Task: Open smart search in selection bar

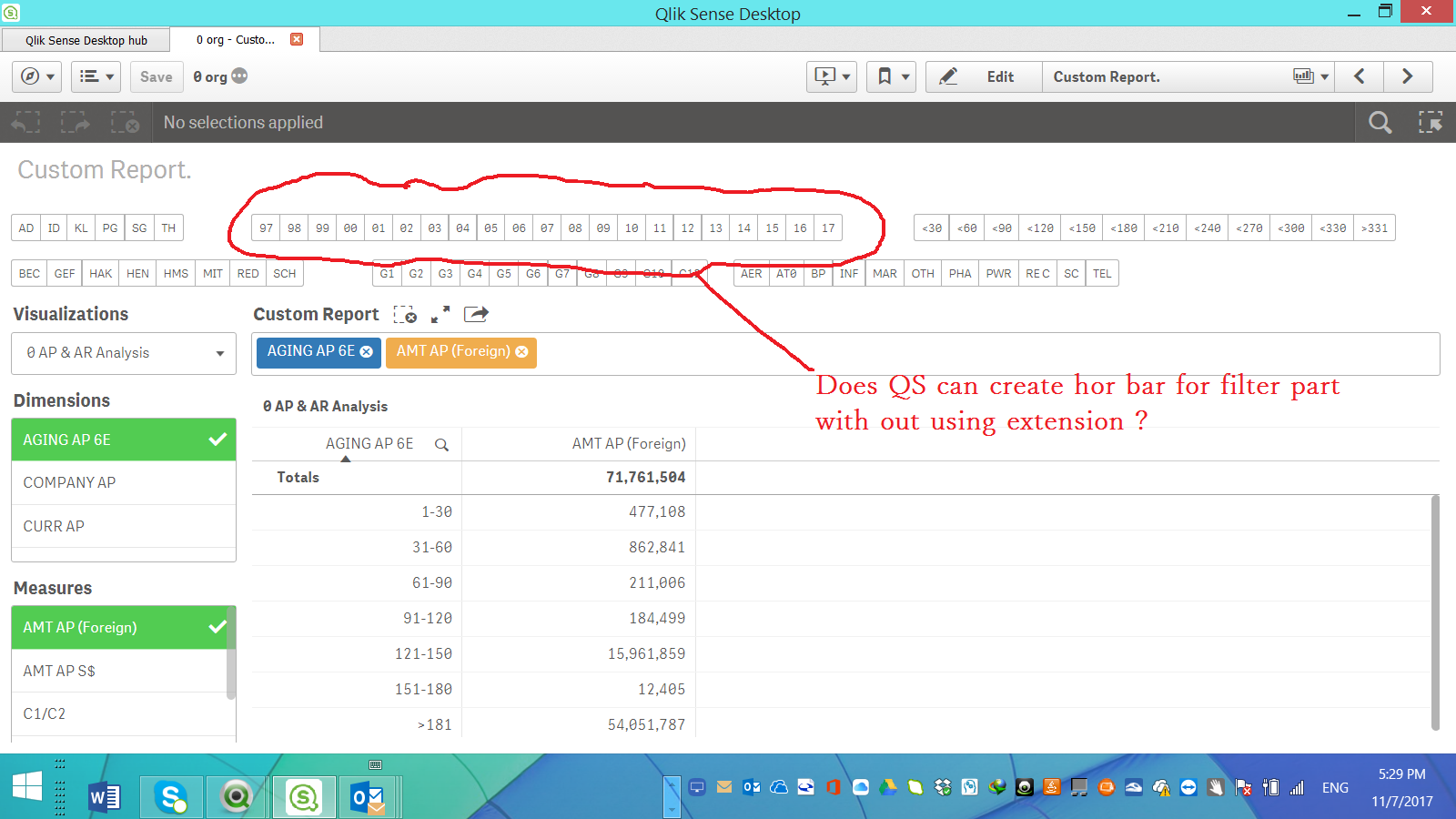Action: pyautogui.click(x=1380, y=123)
